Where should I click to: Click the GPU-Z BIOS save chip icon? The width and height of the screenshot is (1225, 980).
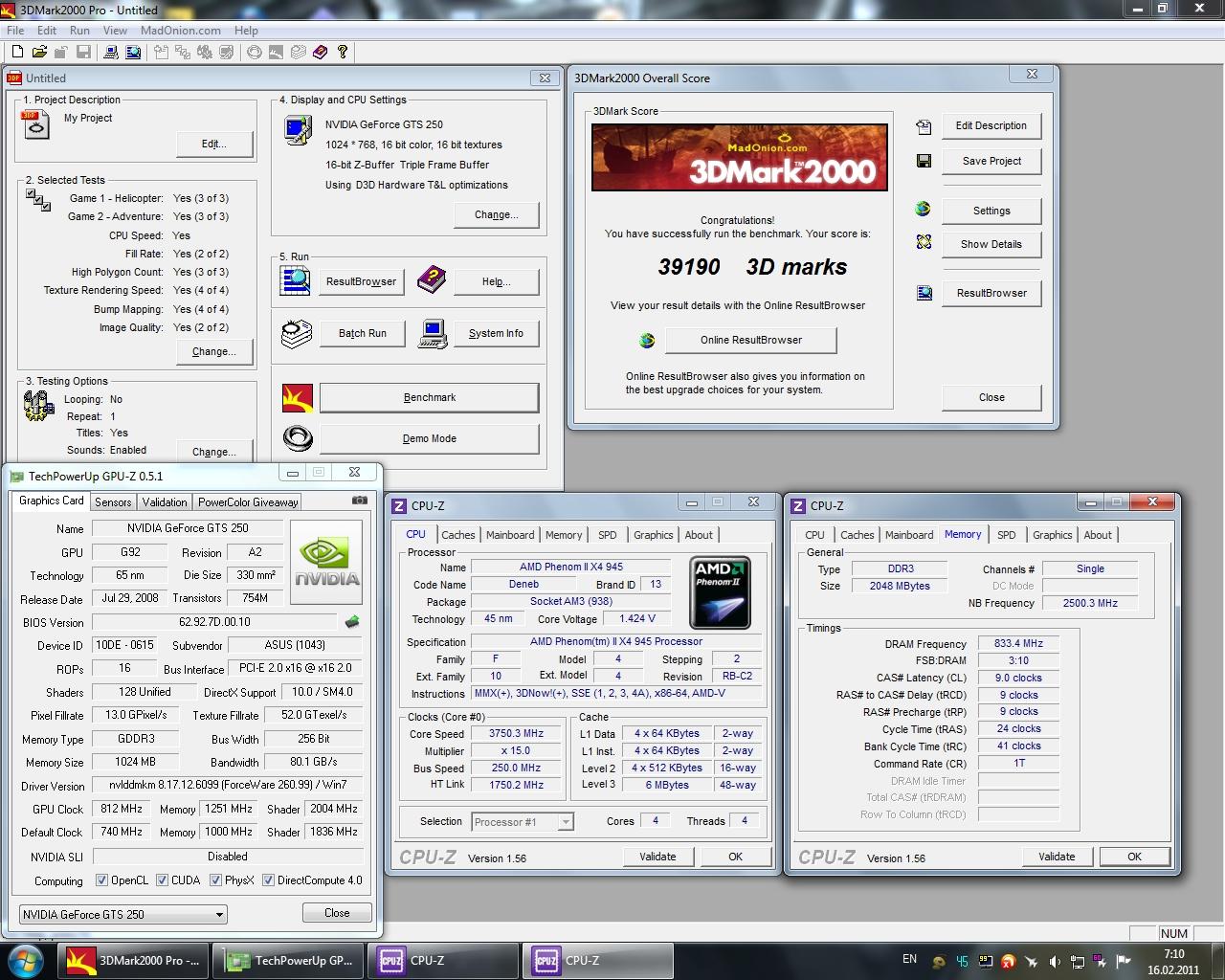[352, 621]
